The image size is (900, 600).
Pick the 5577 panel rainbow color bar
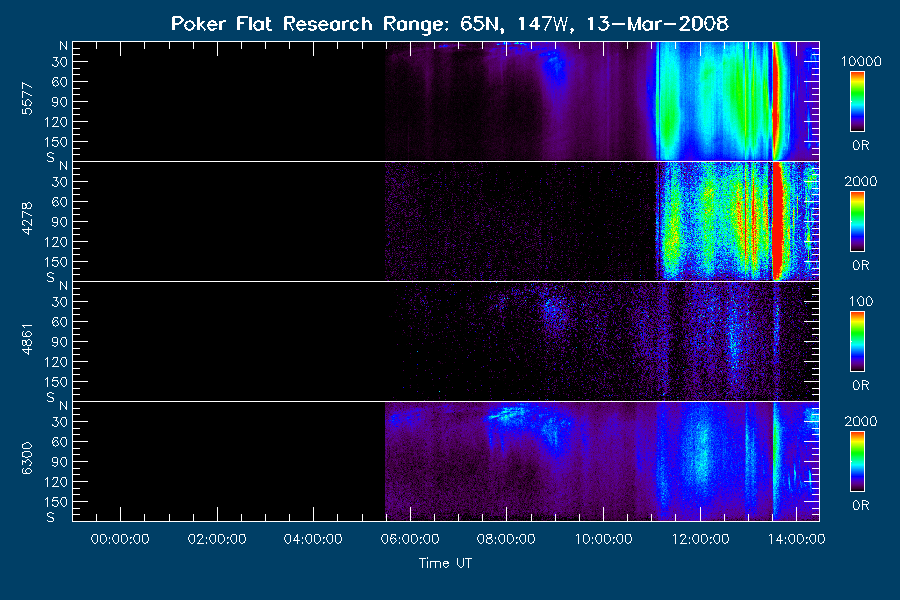pyautogui.click(x=858, y=102)
